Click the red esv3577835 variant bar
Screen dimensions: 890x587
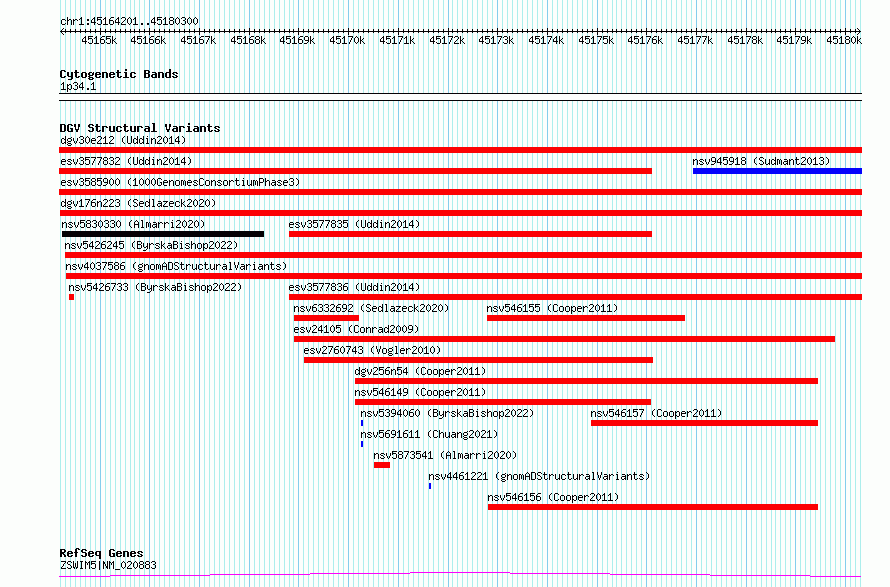pos(471,234)
